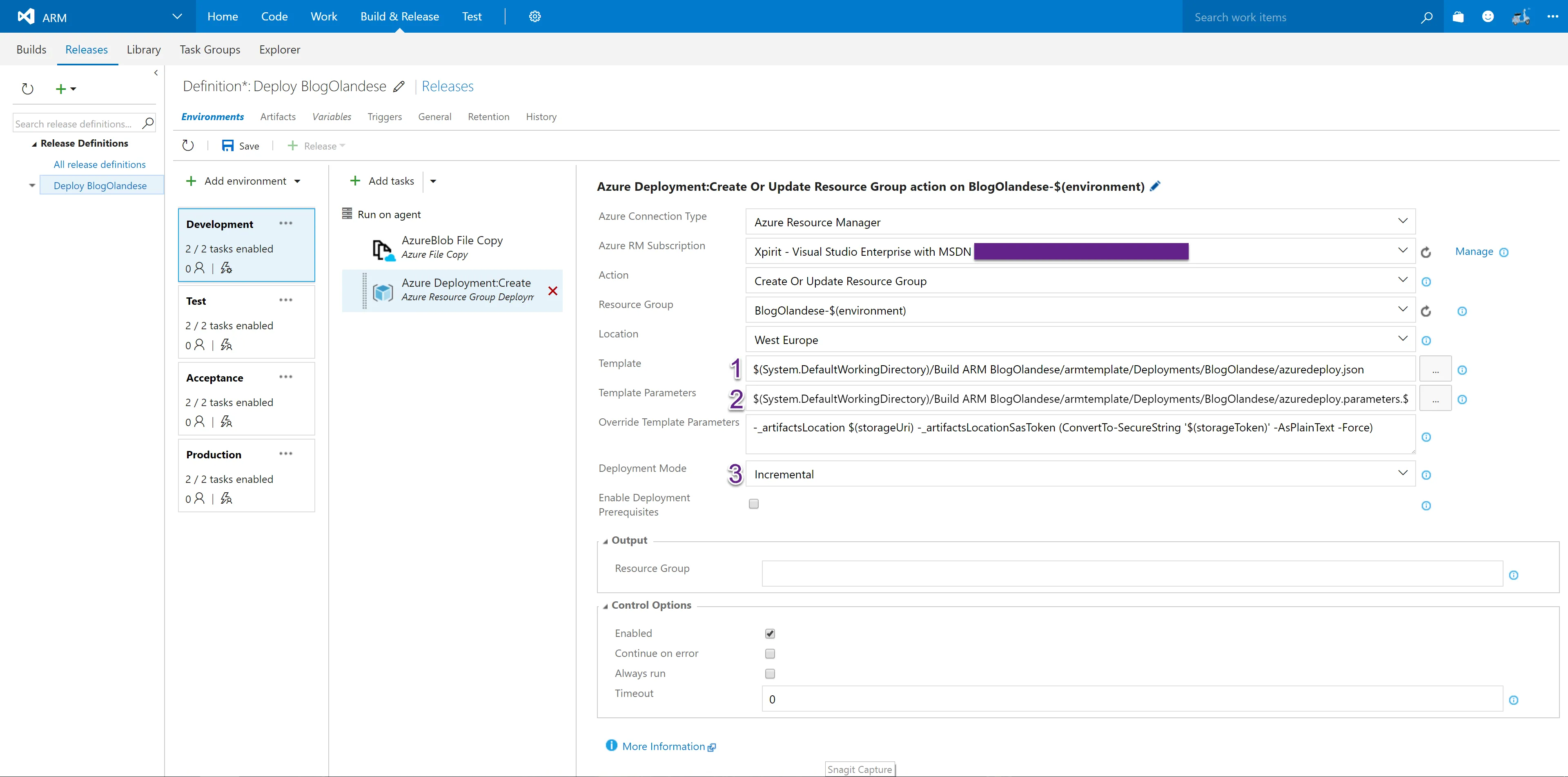Viewport: 1568px width, 777px height.
Task: Collapse the Release Definitions tree node
Action: click(x=34, y=144)
